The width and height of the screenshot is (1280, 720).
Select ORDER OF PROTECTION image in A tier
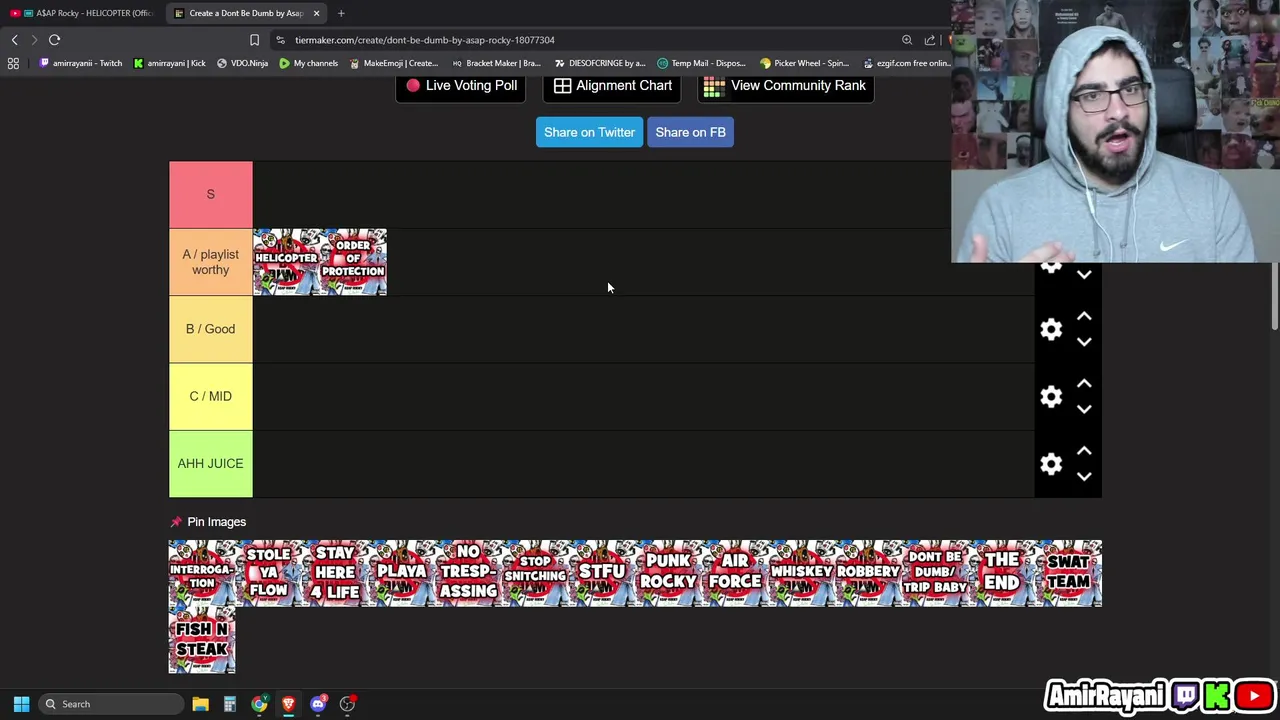point(353,262)
